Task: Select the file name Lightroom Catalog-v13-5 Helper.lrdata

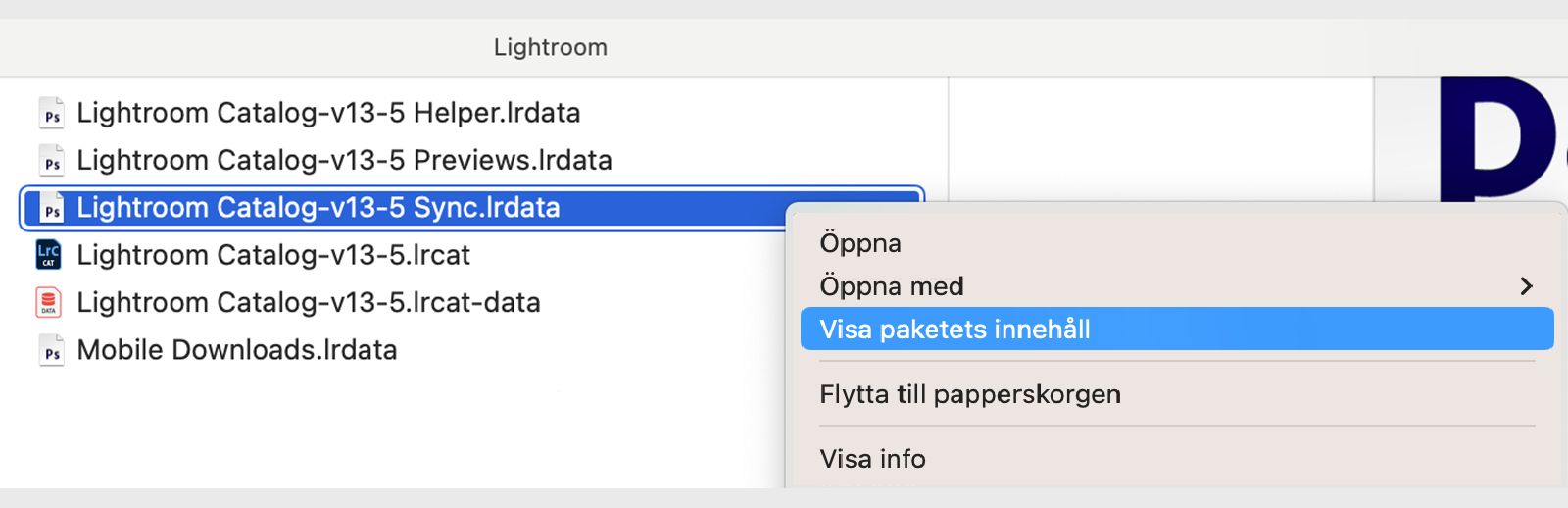Action: (328, 113)
